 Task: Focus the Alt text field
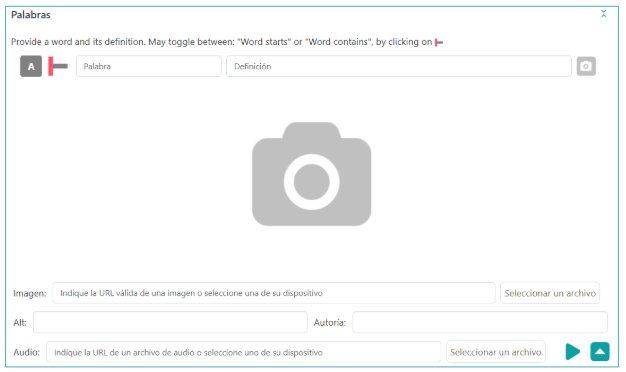pos(170,323)
